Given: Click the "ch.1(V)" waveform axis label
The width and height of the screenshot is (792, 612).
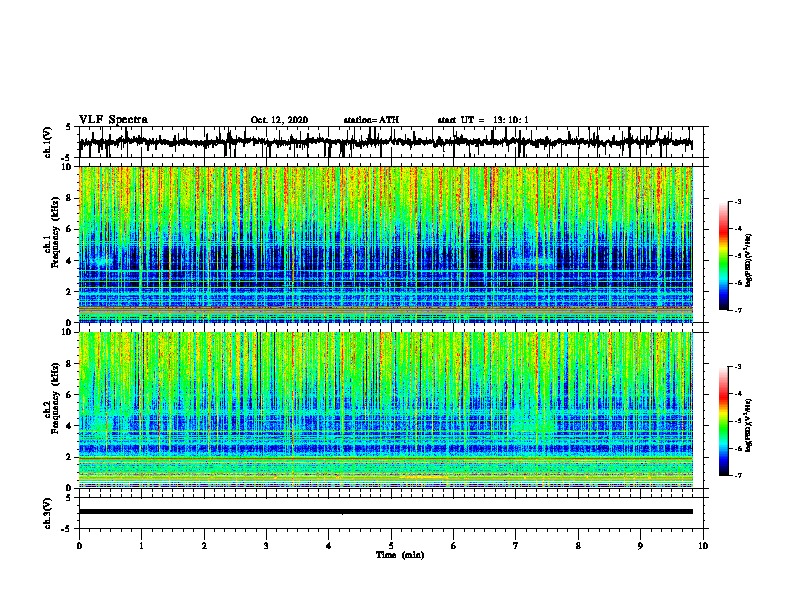Looking at the screenshot, I should click(x=47, y=142).
